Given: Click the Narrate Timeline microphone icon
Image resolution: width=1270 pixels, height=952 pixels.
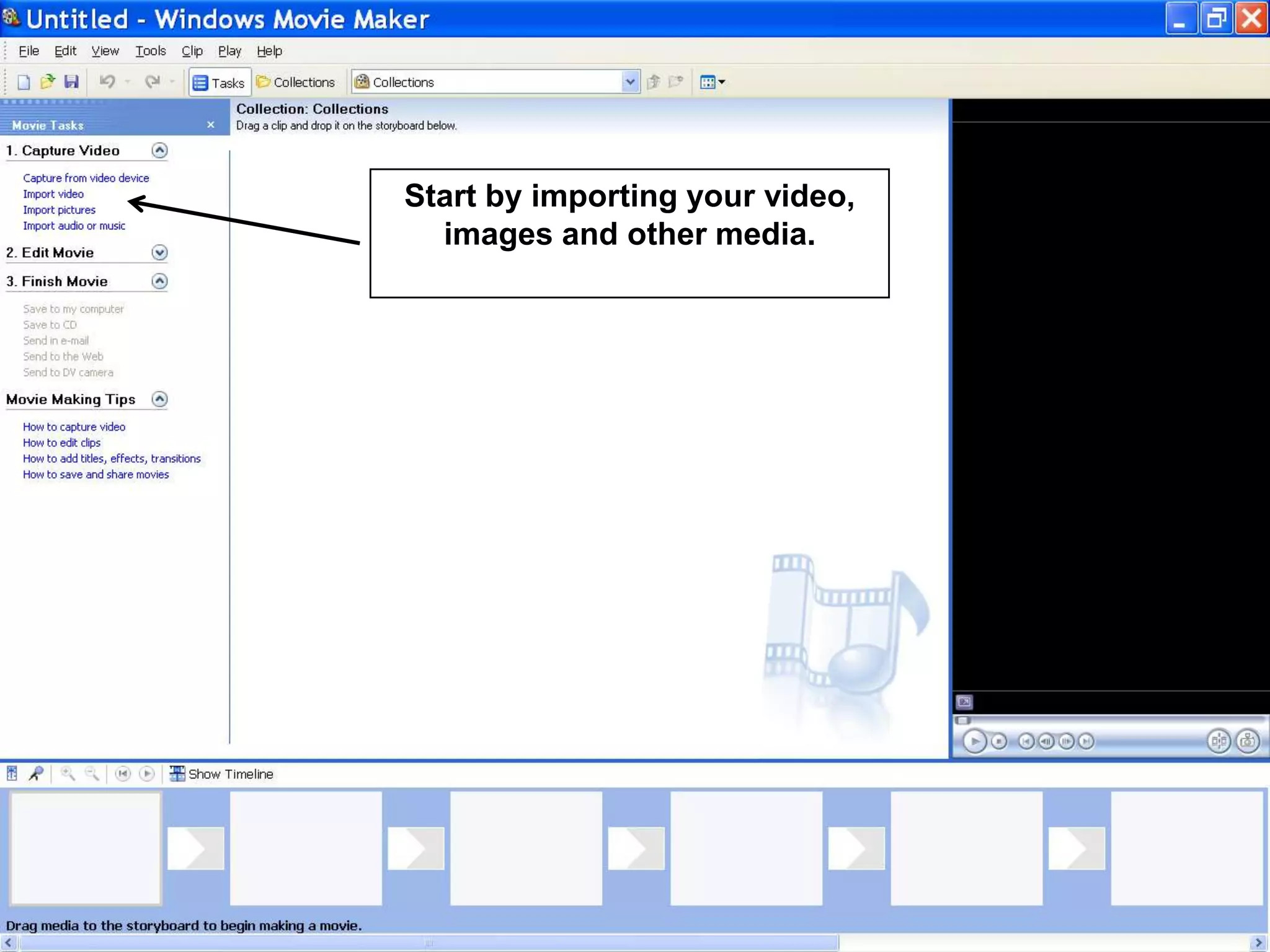Looking at the screenshot, I should [36, 773].
